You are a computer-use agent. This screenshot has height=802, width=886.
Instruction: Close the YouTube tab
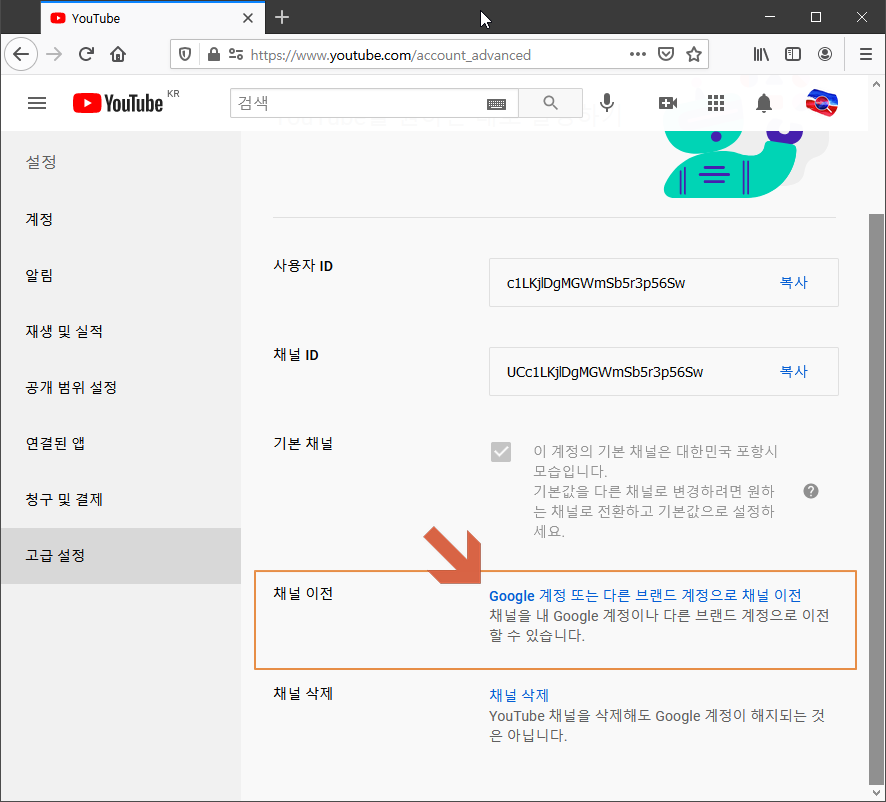coord(247,18)
